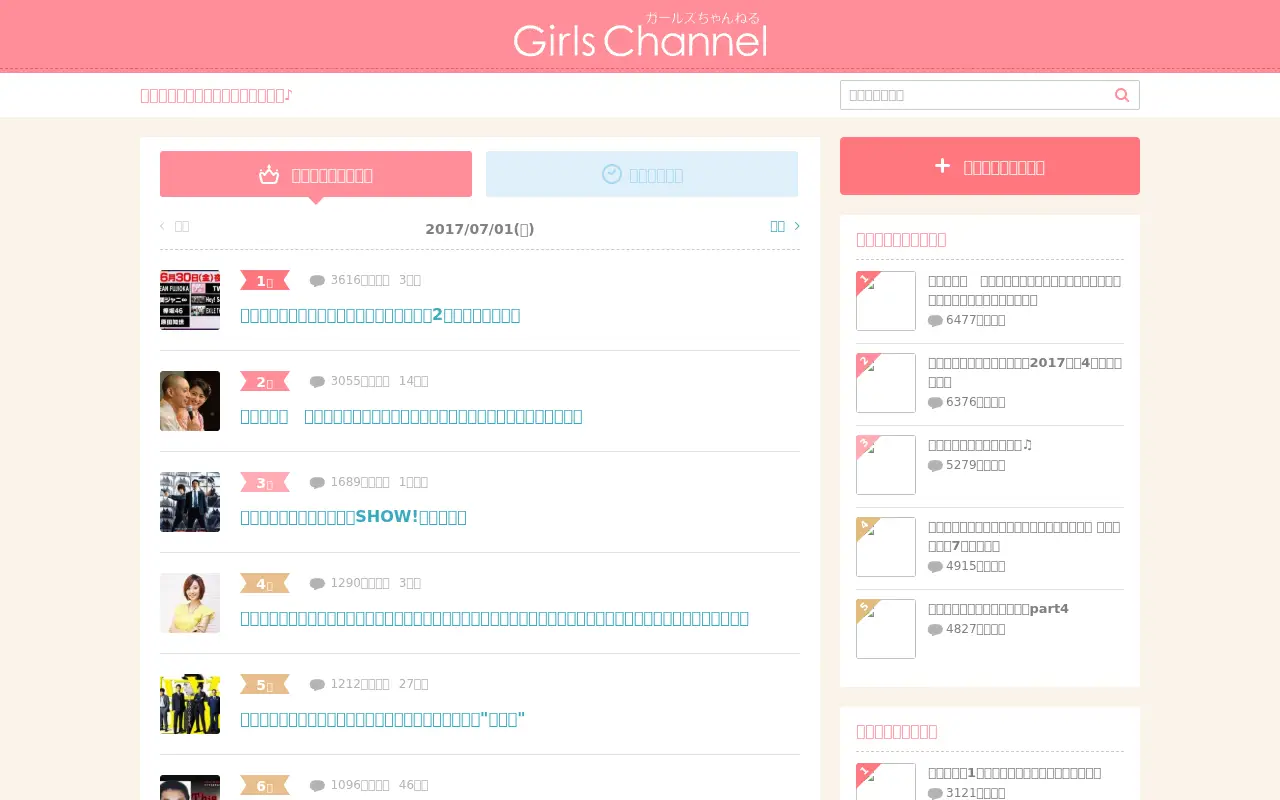Click comment bubble icon beside 3616 comments
1280x800 pixels.
[317, 280]
